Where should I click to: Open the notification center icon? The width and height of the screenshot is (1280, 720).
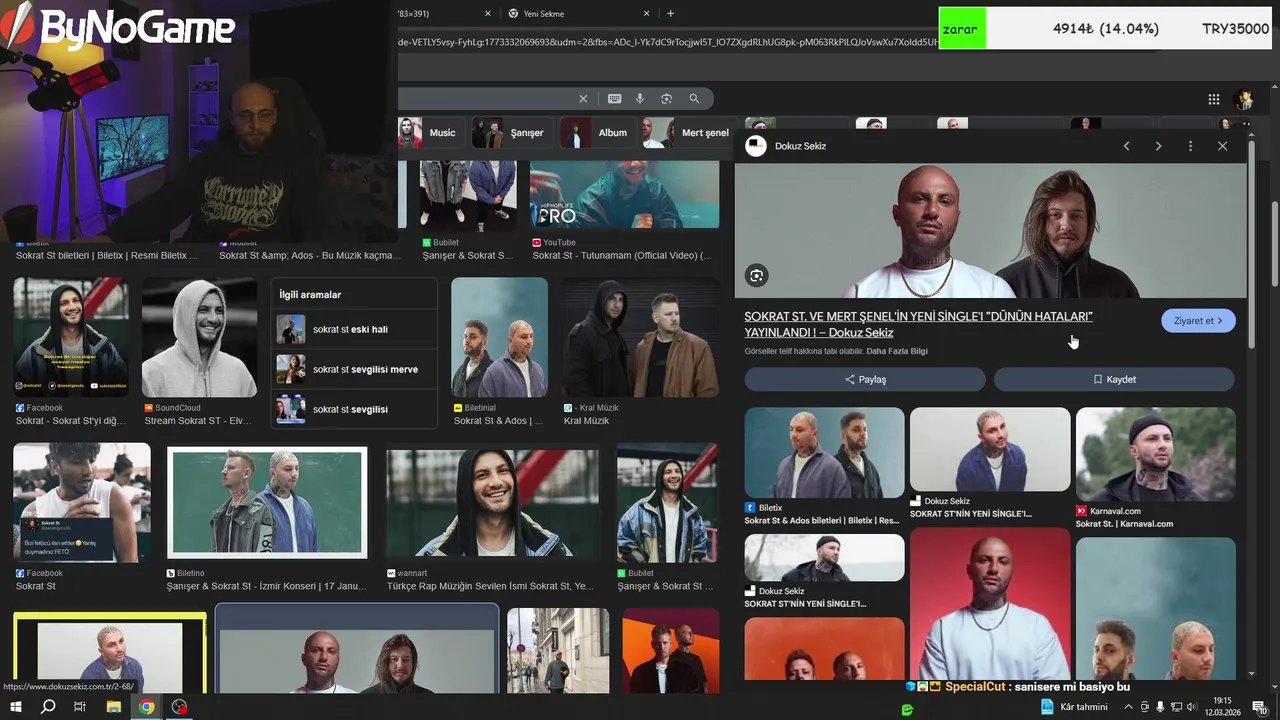(x=1260, y=707)
